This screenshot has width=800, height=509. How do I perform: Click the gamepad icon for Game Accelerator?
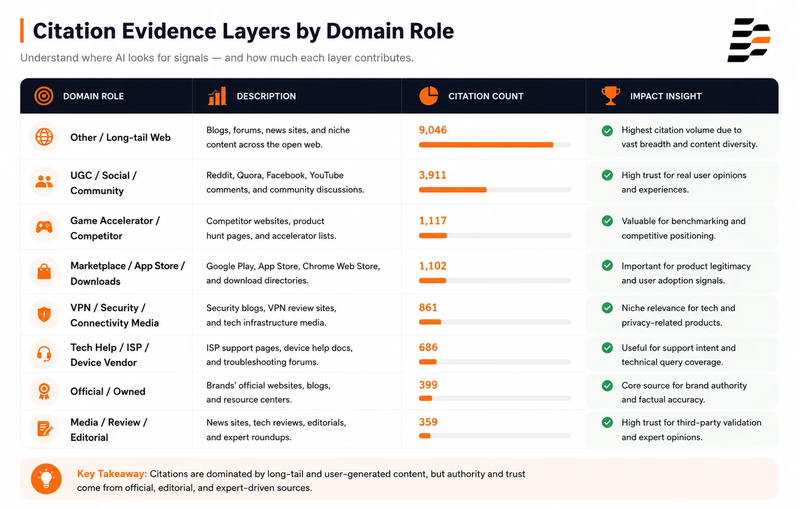[44, 227]
